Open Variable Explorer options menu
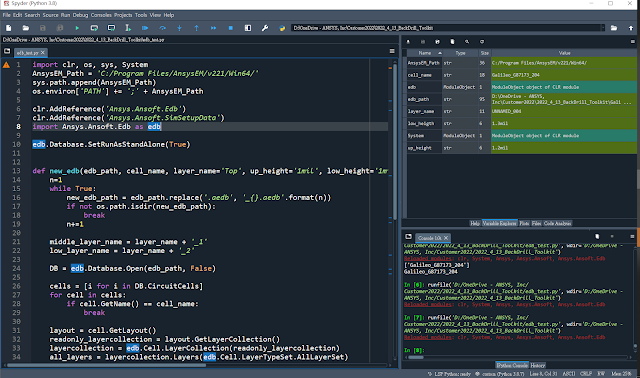Screen dimensions: 640x378 click(633, 42)
